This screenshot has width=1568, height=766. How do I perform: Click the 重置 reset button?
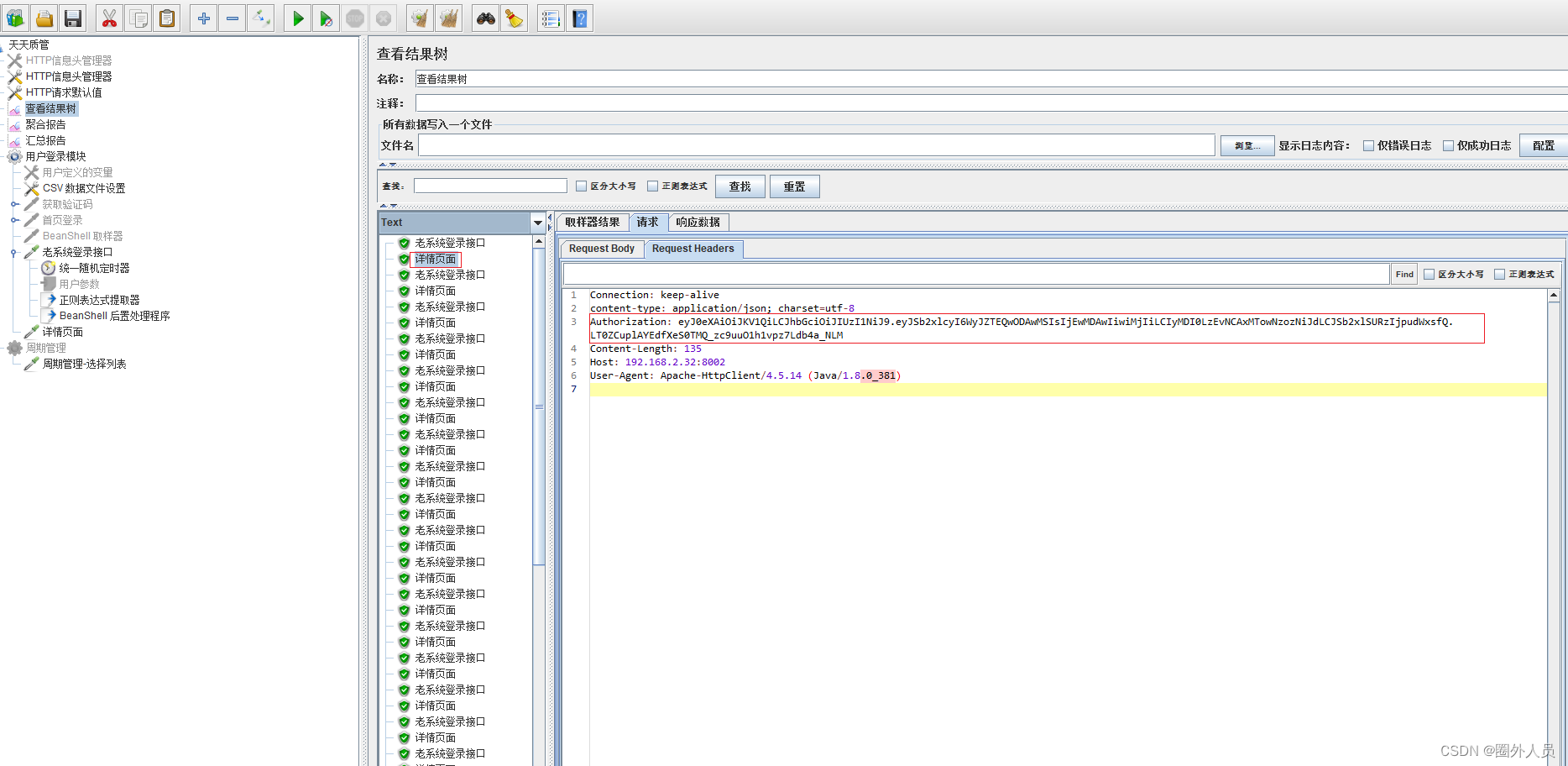[794, 186]
